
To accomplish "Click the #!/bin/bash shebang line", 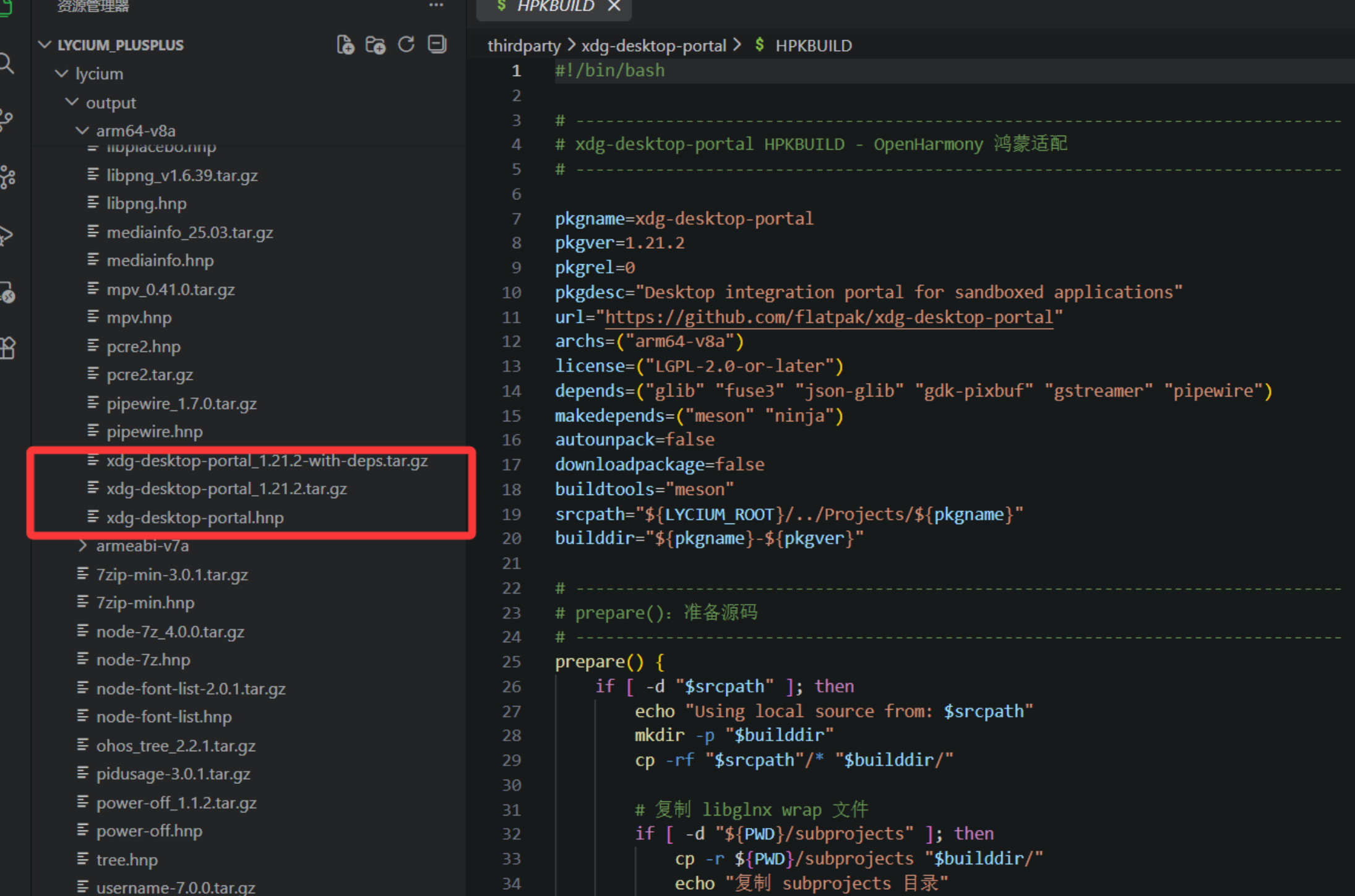I will click(609, 71).
